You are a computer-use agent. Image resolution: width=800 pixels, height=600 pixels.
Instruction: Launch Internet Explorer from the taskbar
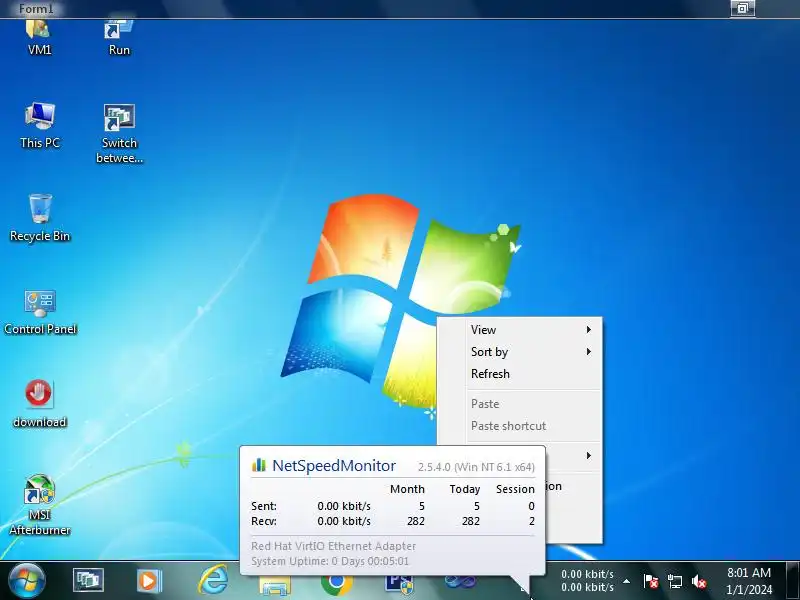coord(213,580)
